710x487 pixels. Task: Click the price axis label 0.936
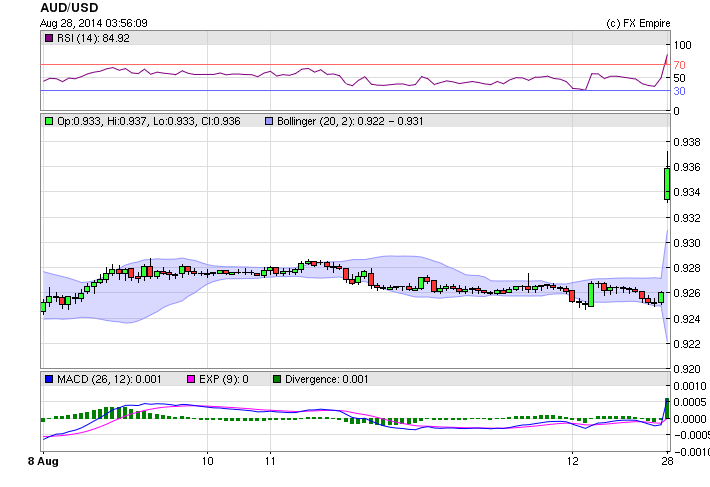687,167
